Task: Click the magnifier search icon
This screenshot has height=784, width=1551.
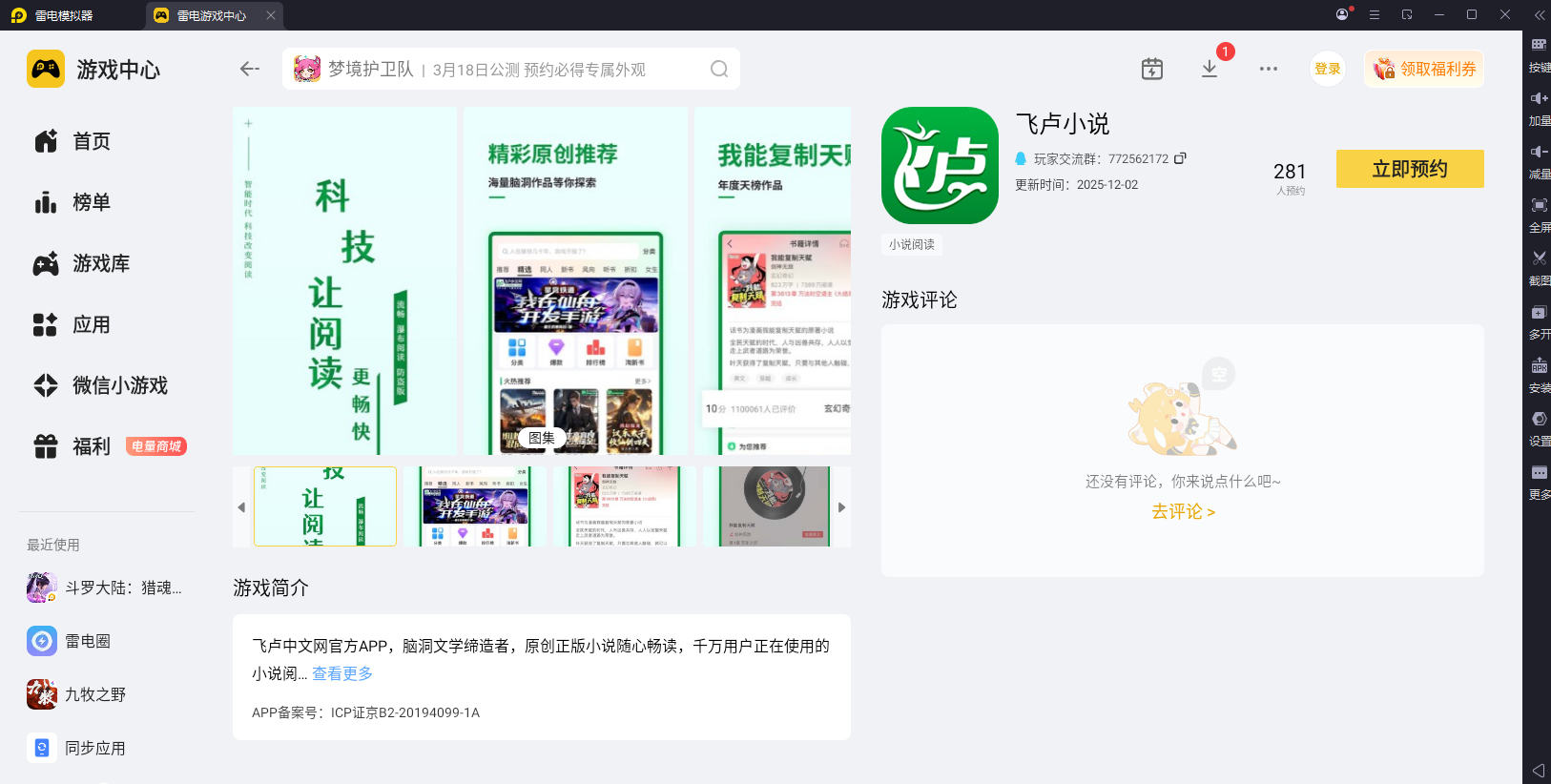Action: (719, 69)
